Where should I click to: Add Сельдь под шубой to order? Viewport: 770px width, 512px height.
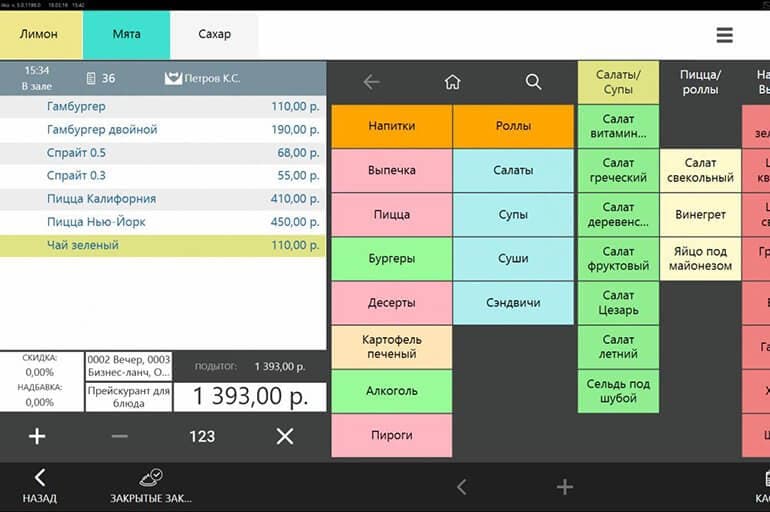618,391
